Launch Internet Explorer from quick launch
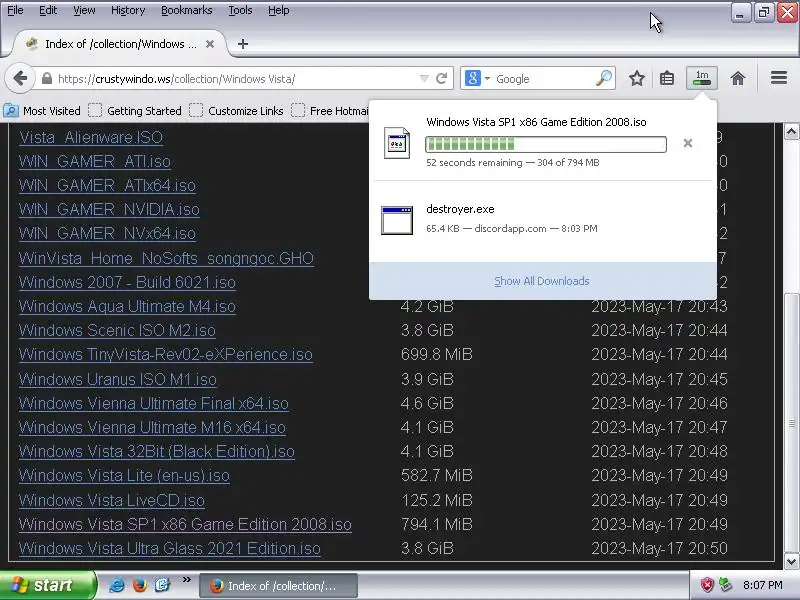This screenshot has width=800, height=600. tap(117, 585)
